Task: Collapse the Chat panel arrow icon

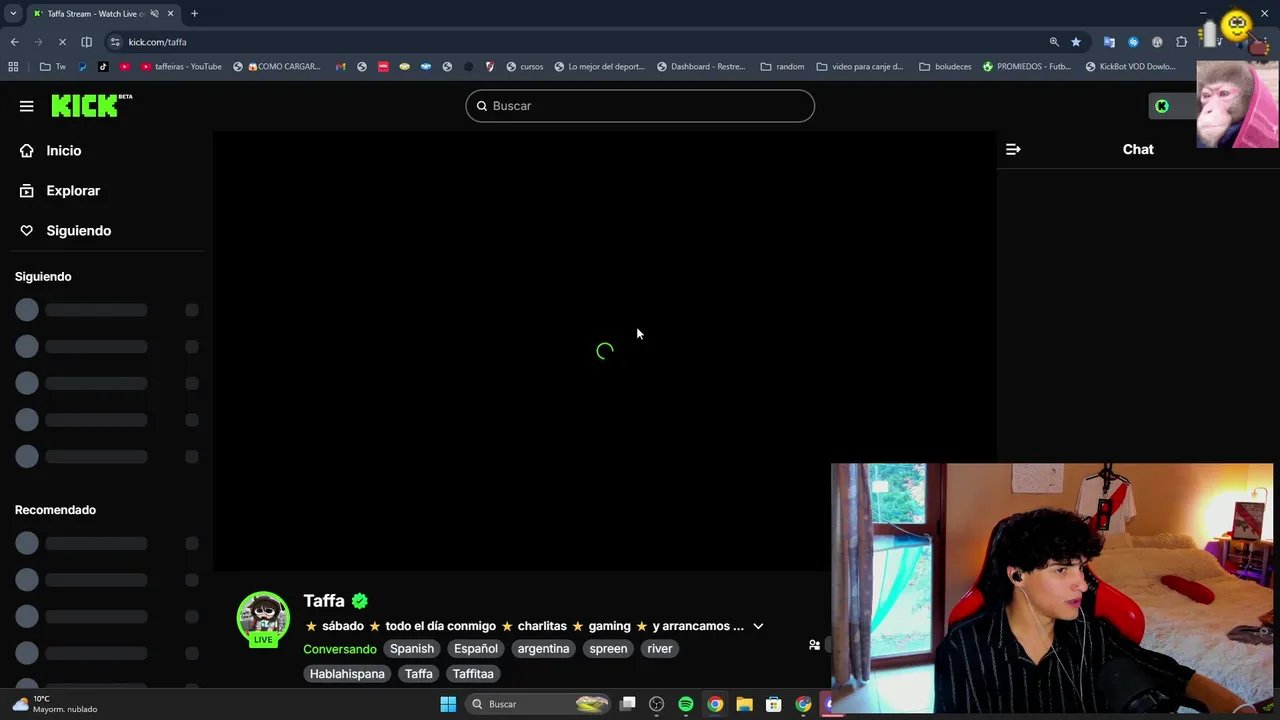Action: pyautogui.click(x=1013, y=149)
